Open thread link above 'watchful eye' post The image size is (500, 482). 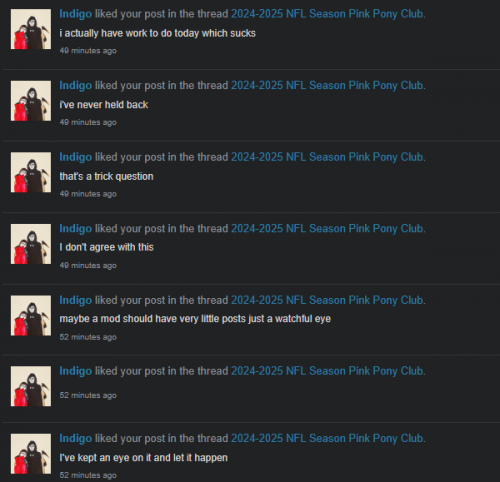pyautogui.click(x=328, y=300)
